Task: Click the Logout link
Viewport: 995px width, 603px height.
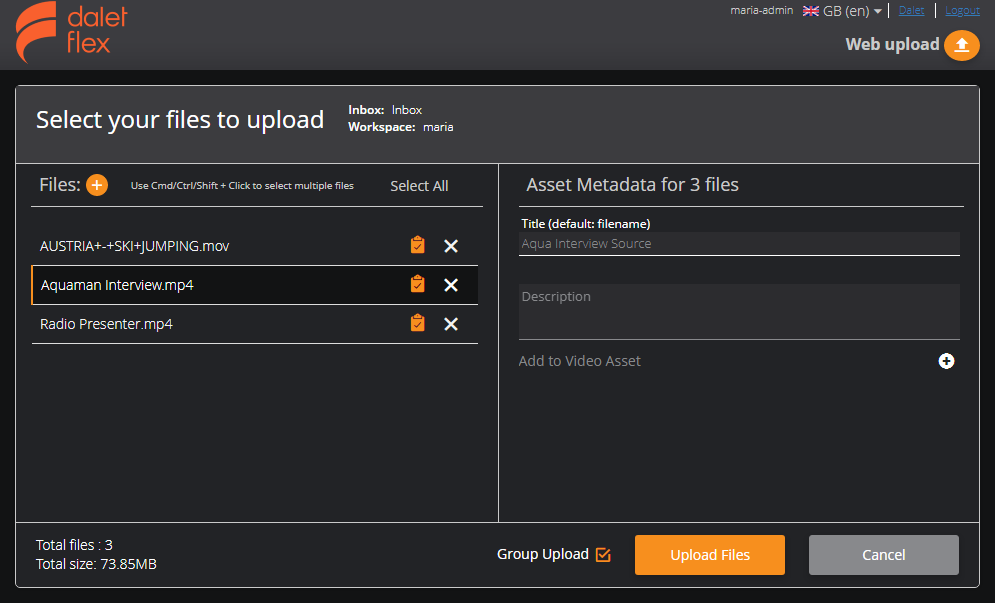Action: [961, 10]
